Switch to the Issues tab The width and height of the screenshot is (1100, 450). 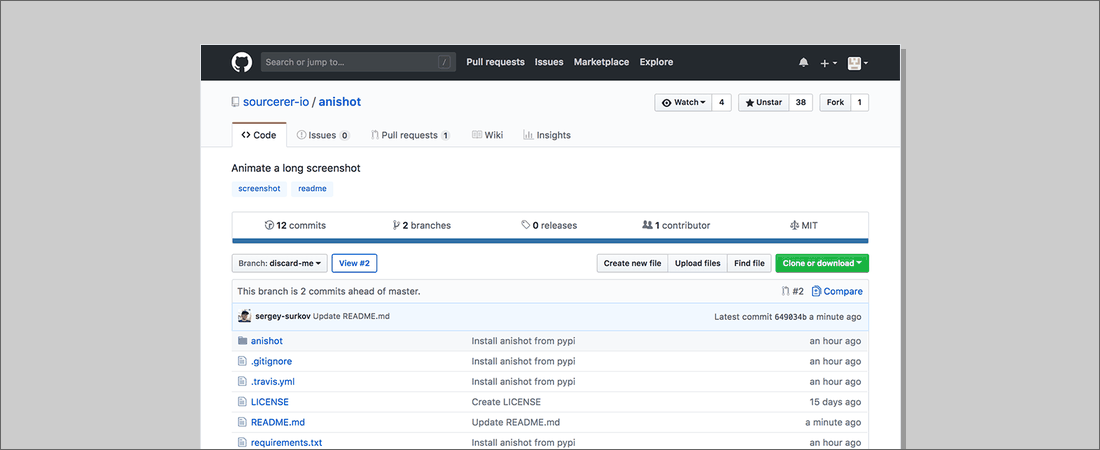pyautogui.click(x=323, y=135)
